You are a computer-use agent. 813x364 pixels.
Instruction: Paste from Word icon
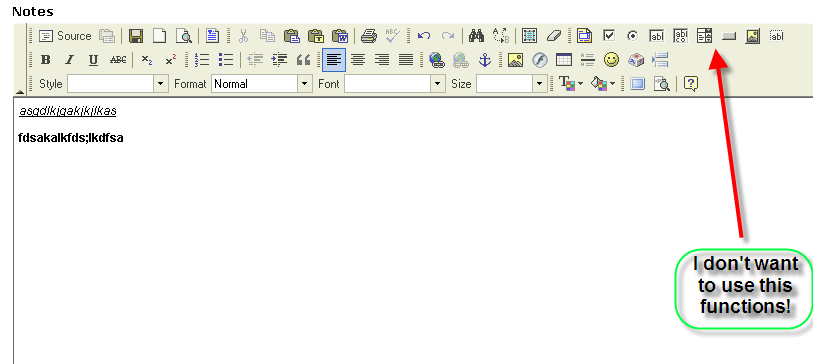pyautogui.click(x=340, y=36)
